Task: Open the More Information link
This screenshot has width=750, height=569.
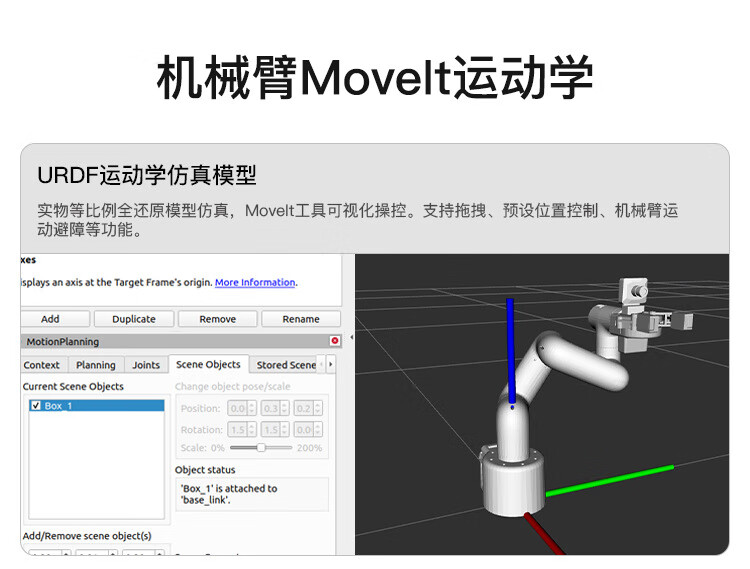Action: pyautogui.click(x=255, y=282)
